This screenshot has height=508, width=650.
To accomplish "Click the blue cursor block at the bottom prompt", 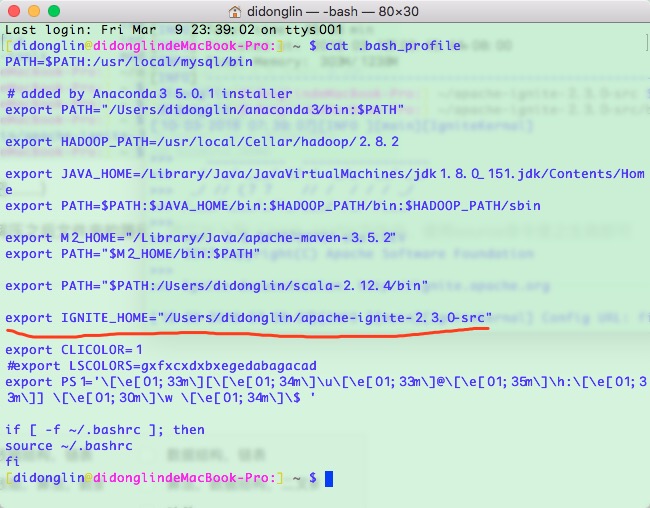I will (x=329, y=479).
